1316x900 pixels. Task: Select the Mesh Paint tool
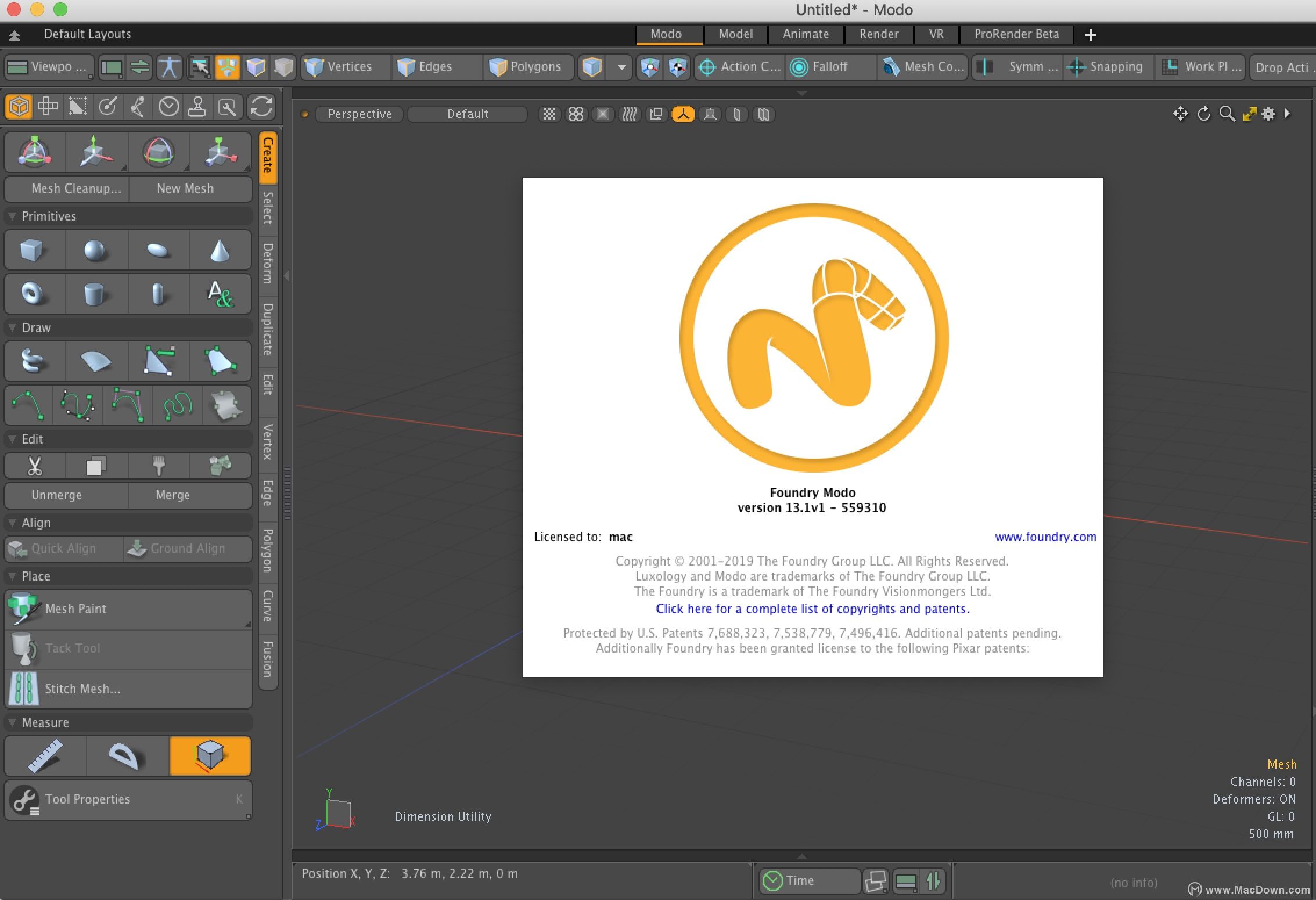(x=128, y=609)
